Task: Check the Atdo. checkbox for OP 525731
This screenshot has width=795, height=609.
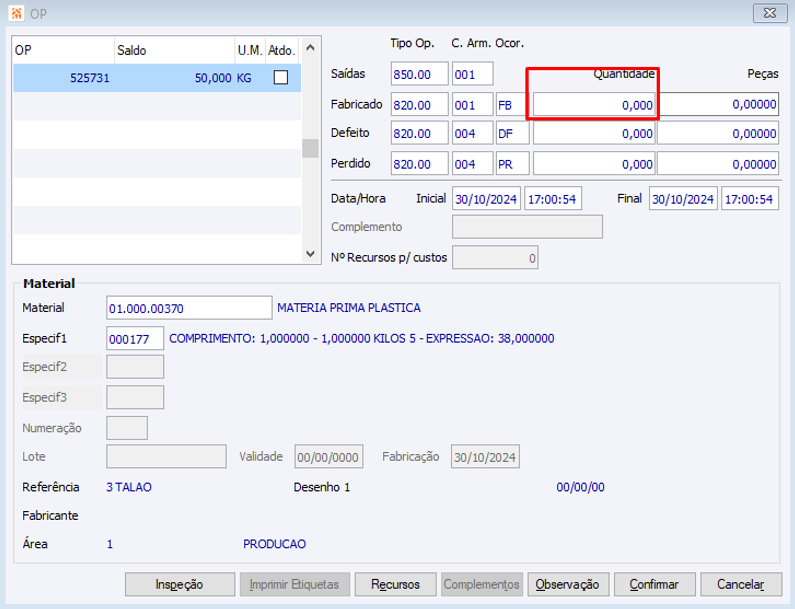Action: (x=280, y=78)
